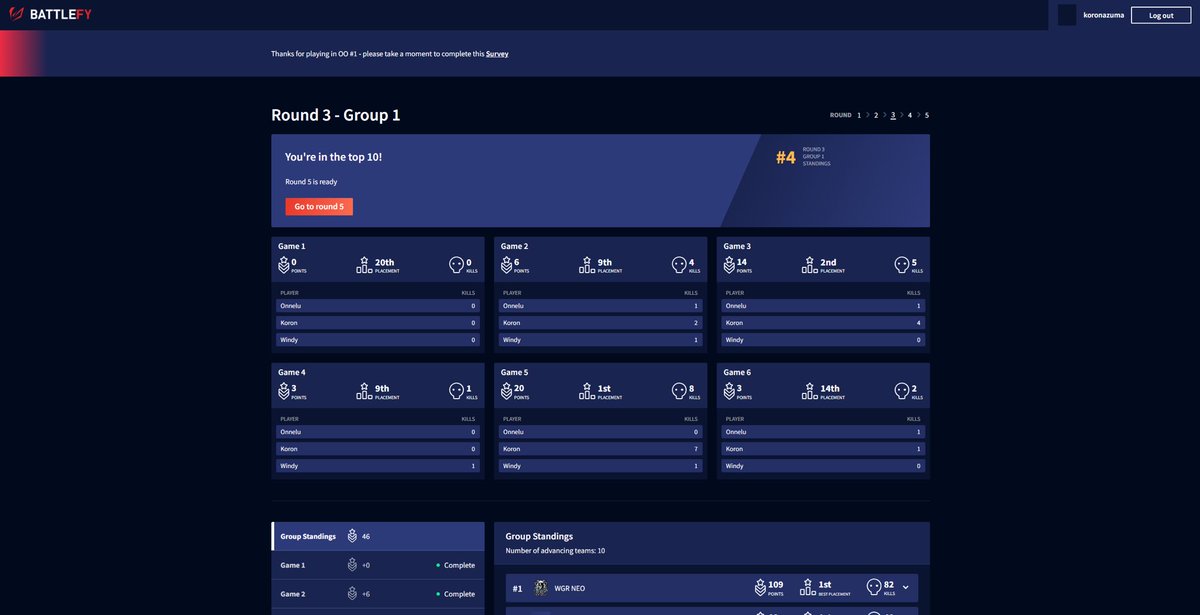Expand the WGR NEO standings row

[x=906, y=588]
